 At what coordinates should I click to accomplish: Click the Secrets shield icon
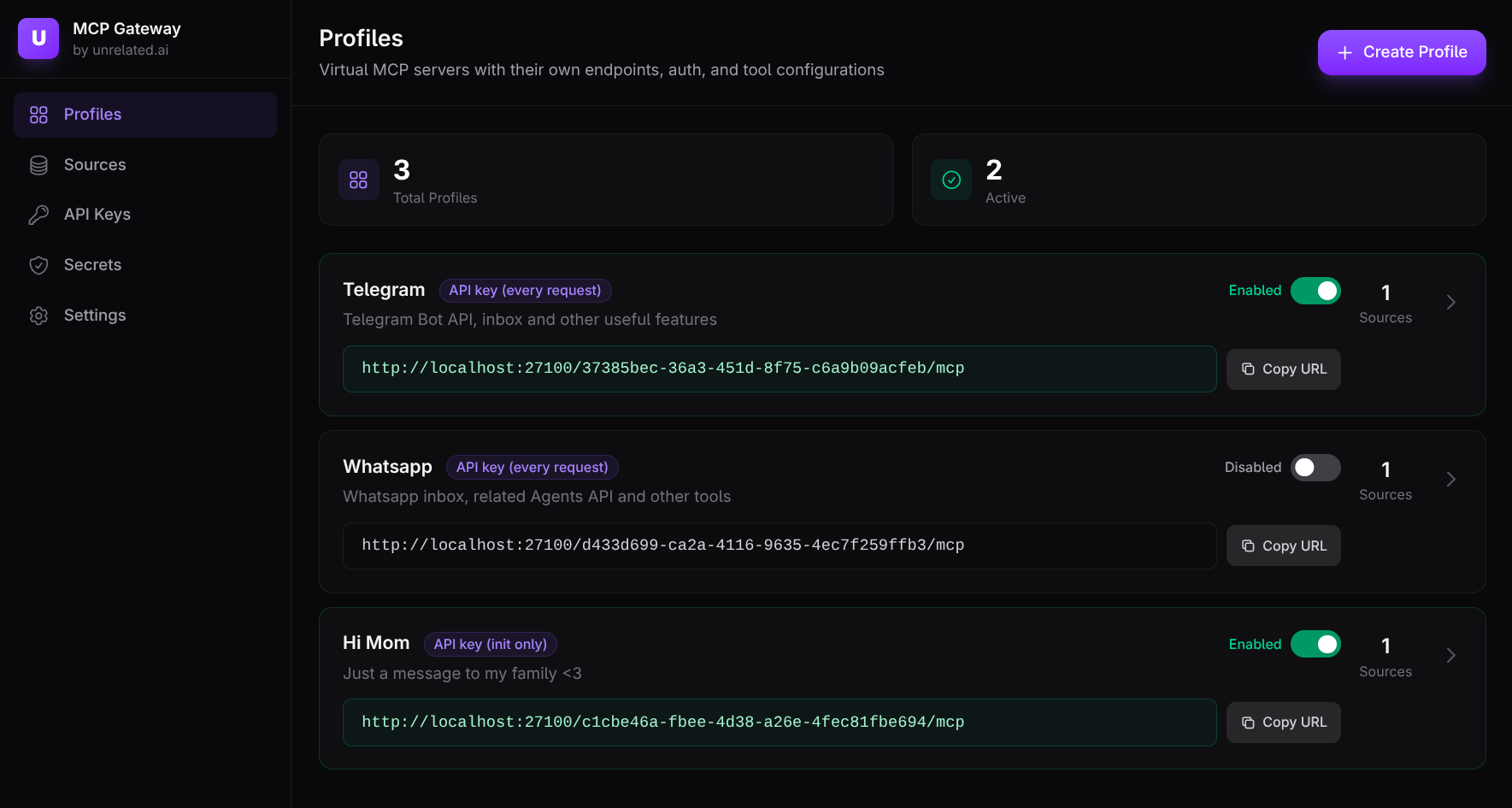(x=38, y=264)
